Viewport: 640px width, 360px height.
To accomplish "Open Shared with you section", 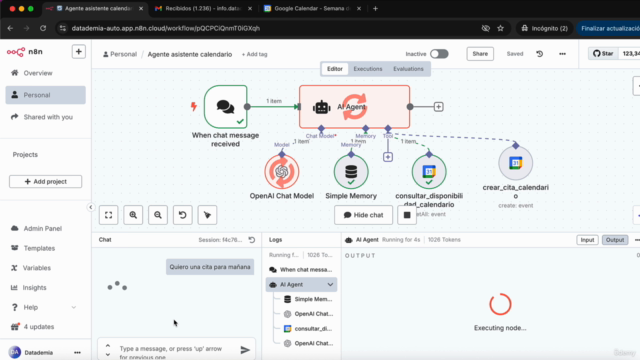I will pyautogui.click(x=48, y=117).
